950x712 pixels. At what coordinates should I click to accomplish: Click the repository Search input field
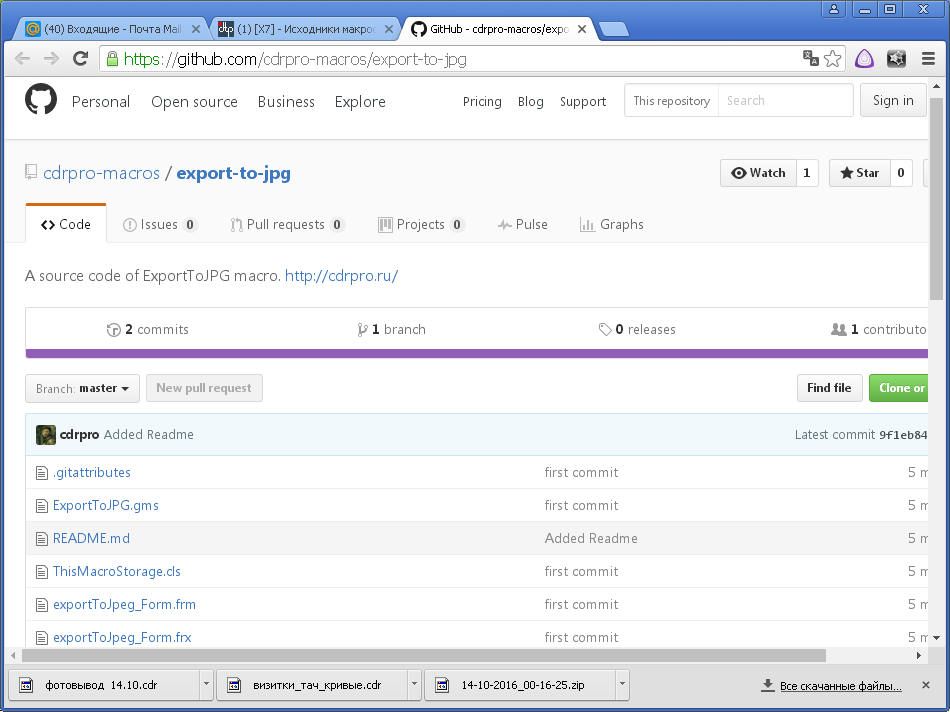pos(785,101)
